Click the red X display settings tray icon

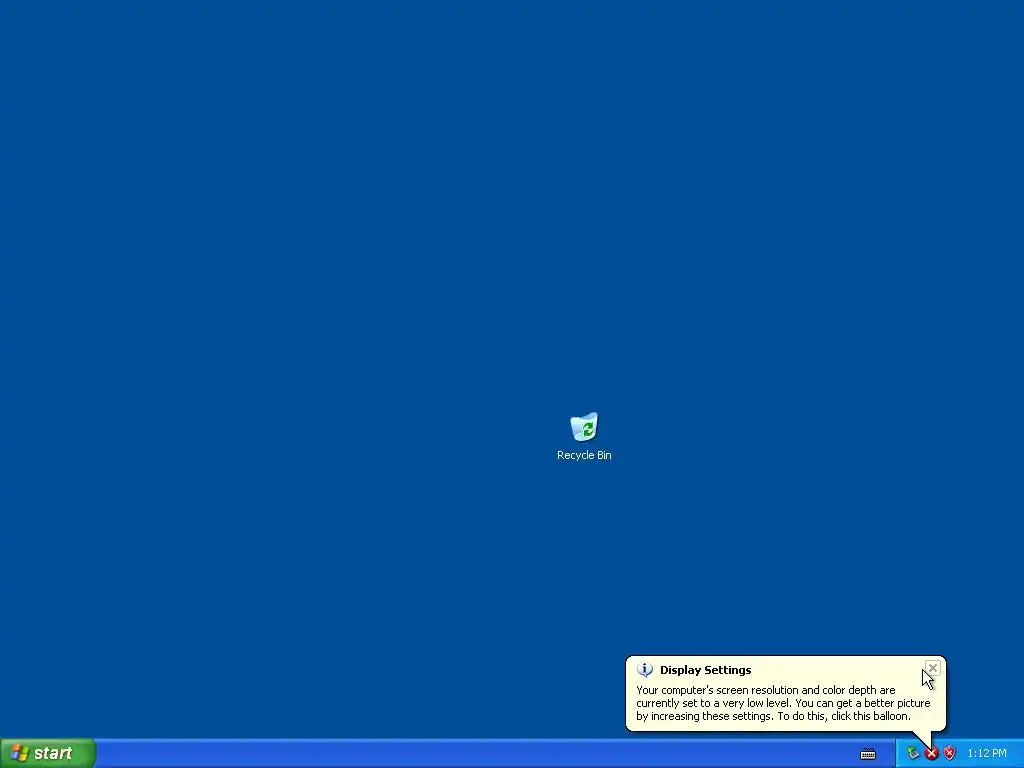[931, 754]
